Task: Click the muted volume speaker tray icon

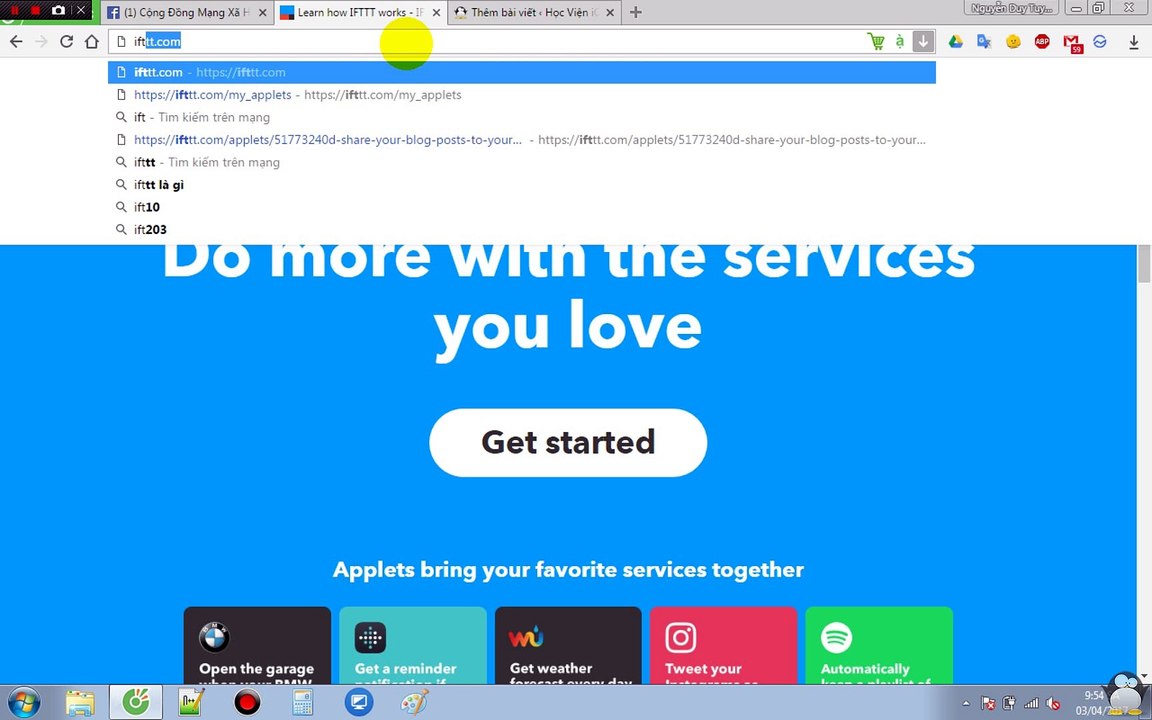Action: (x=1053, y=703)
